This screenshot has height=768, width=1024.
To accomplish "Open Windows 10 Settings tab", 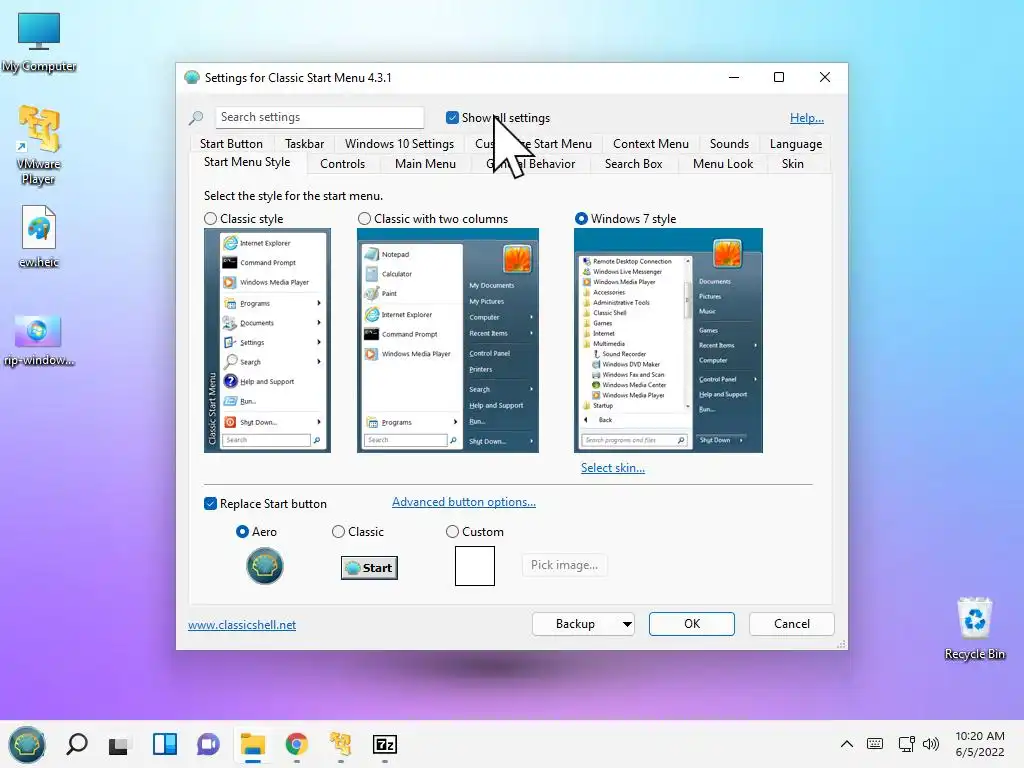I will pos(399,144).
